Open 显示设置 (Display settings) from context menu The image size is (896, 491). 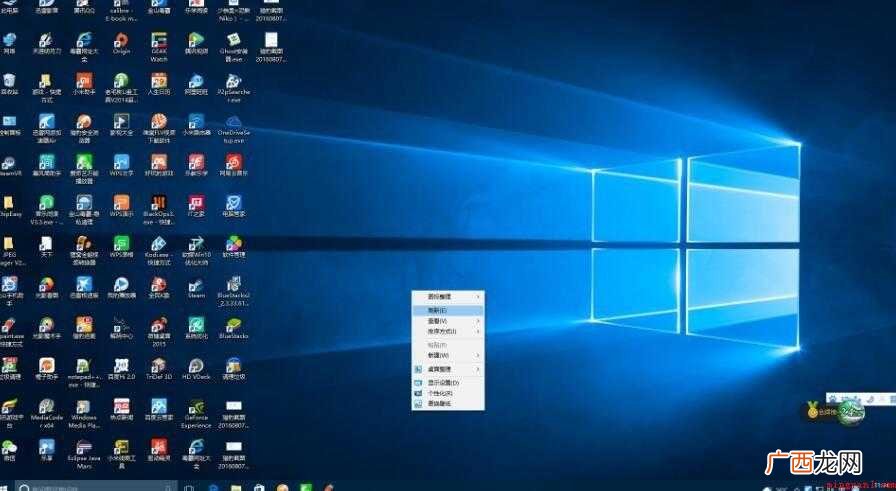tap(448, 382)
